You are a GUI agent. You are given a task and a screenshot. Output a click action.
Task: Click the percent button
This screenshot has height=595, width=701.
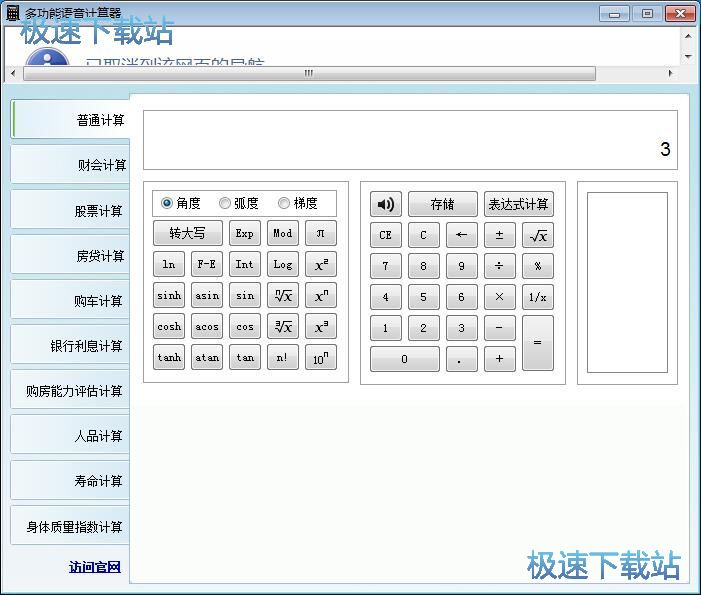(538, 266)
